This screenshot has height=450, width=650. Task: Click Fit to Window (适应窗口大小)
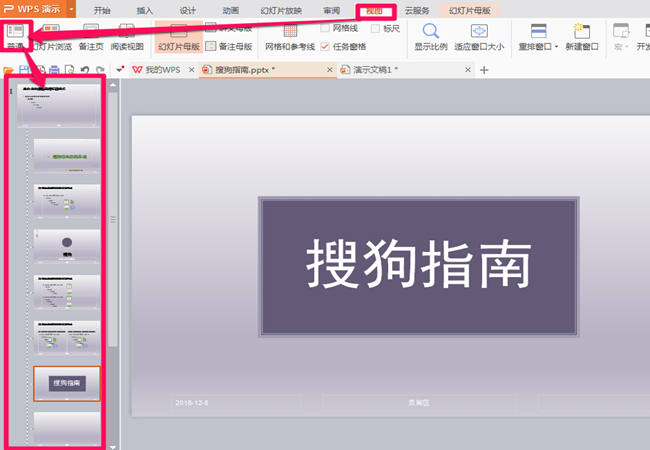pos(479,36)
